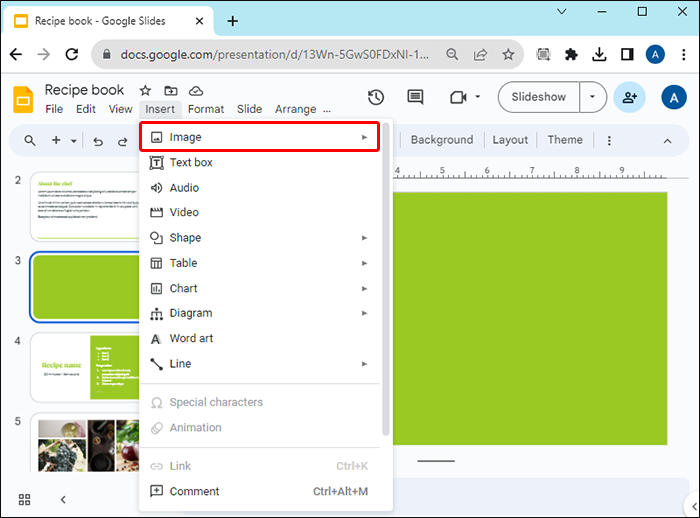Choose Comment from the Insert menu
Viewport: 700px width, 518px height.
click(259, 491)
